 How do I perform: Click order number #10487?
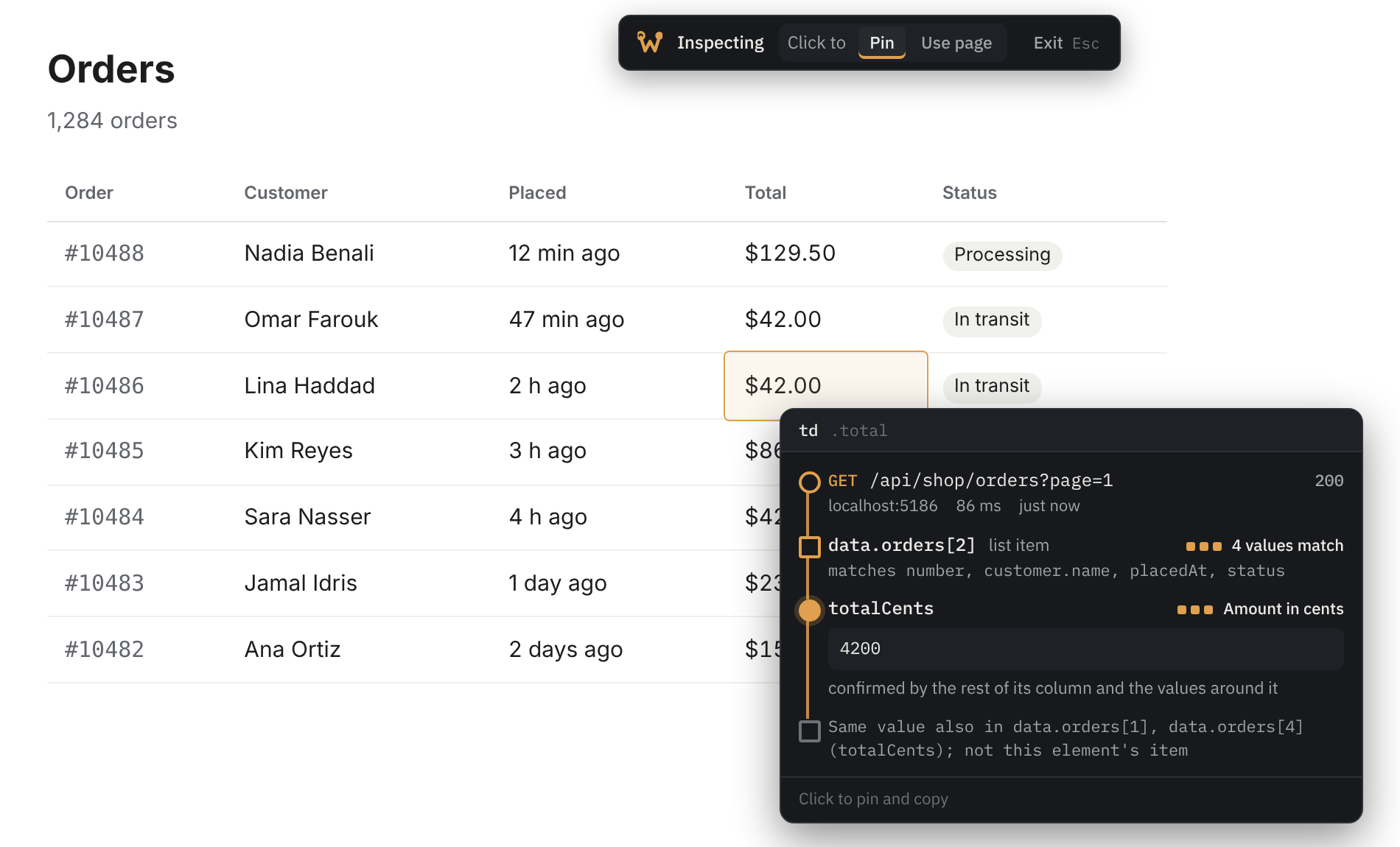(105, 320)
